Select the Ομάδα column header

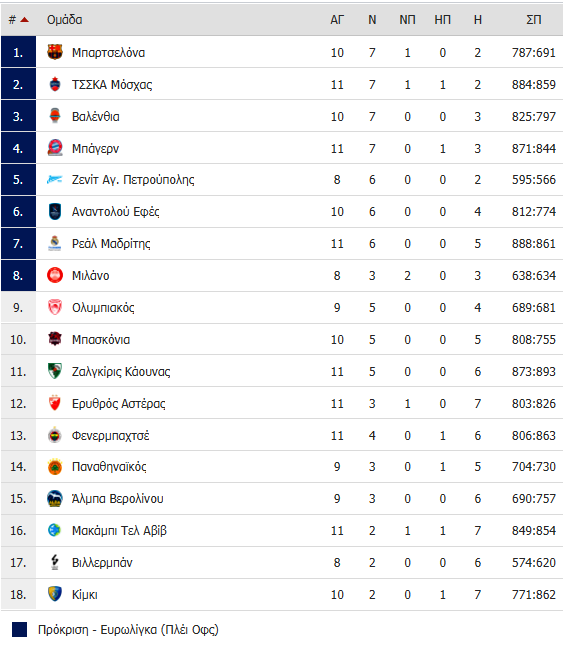click(x=65, y=19)
